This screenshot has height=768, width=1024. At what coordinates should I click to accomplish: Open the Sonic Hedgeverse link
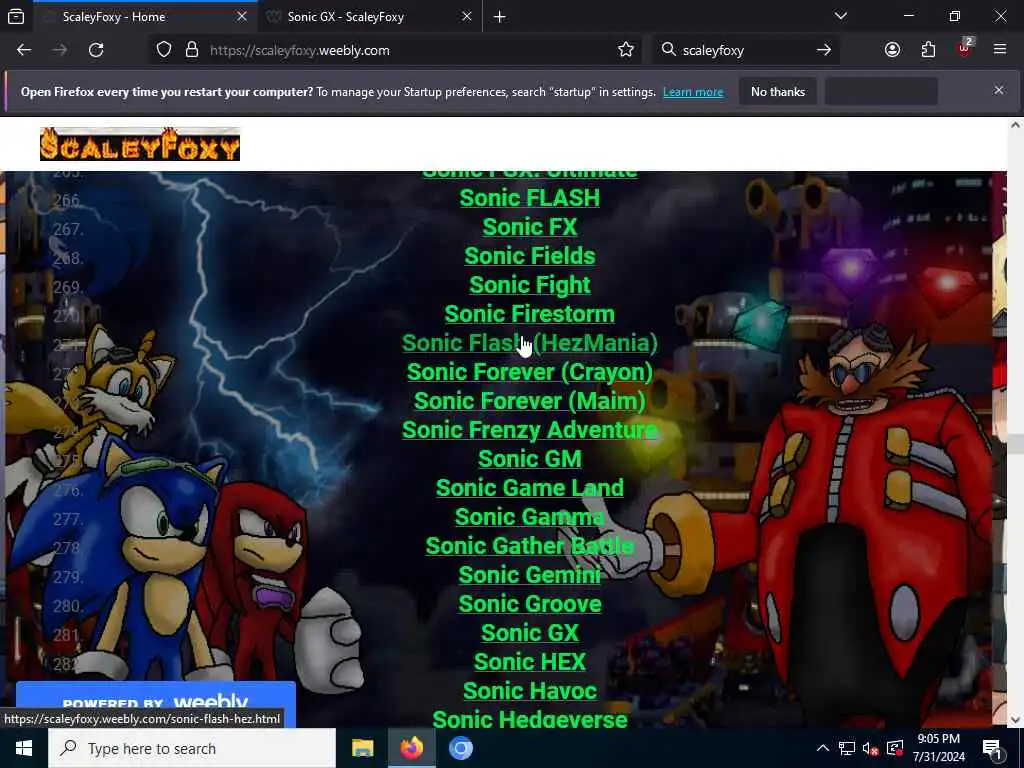click(x=530, y=718)
